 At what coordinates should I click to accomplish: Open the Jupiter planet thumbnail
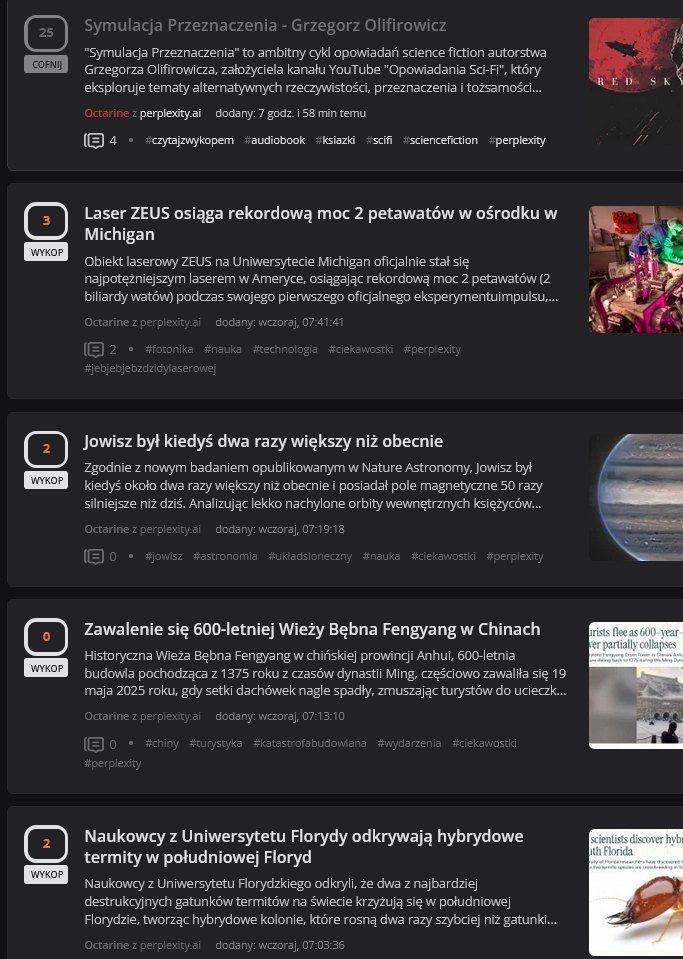click(x=636, y=497)
